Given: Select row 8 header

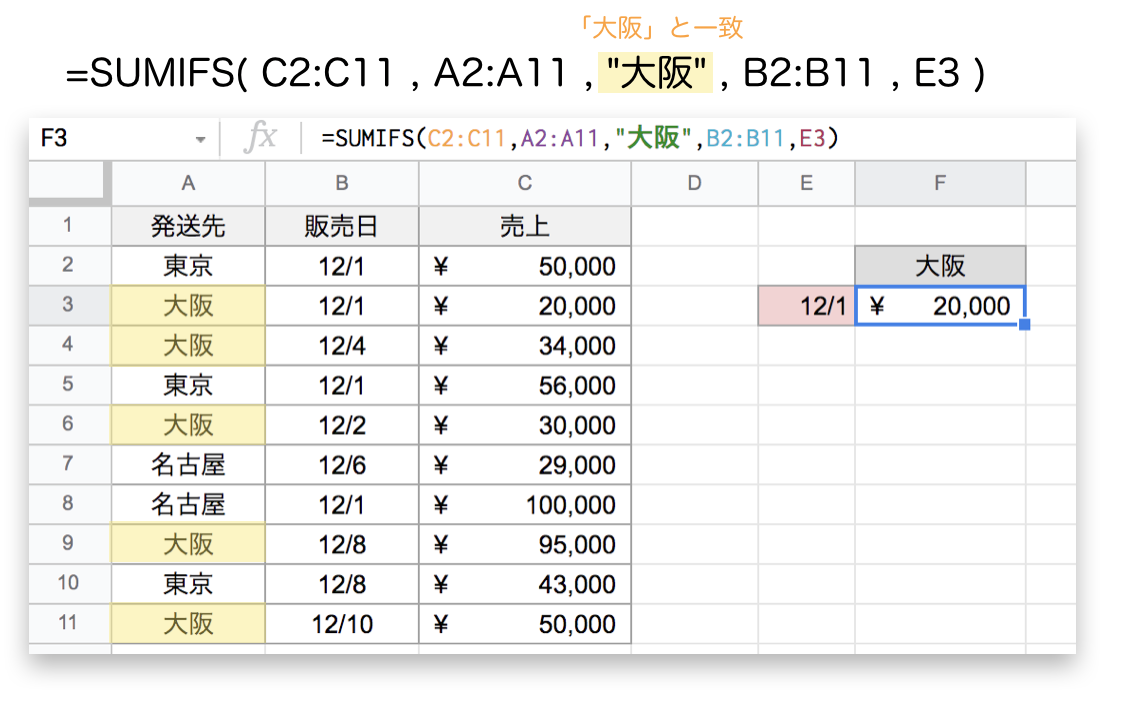Looking at the screenshot, I should click(x=70, y=504).
